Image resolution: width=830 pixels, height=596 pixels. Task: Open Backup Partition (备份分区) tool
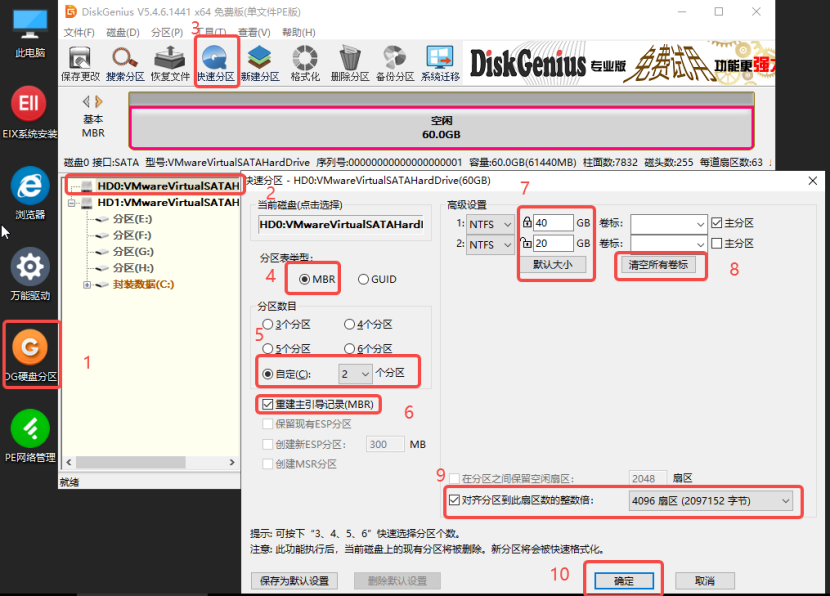395,64
